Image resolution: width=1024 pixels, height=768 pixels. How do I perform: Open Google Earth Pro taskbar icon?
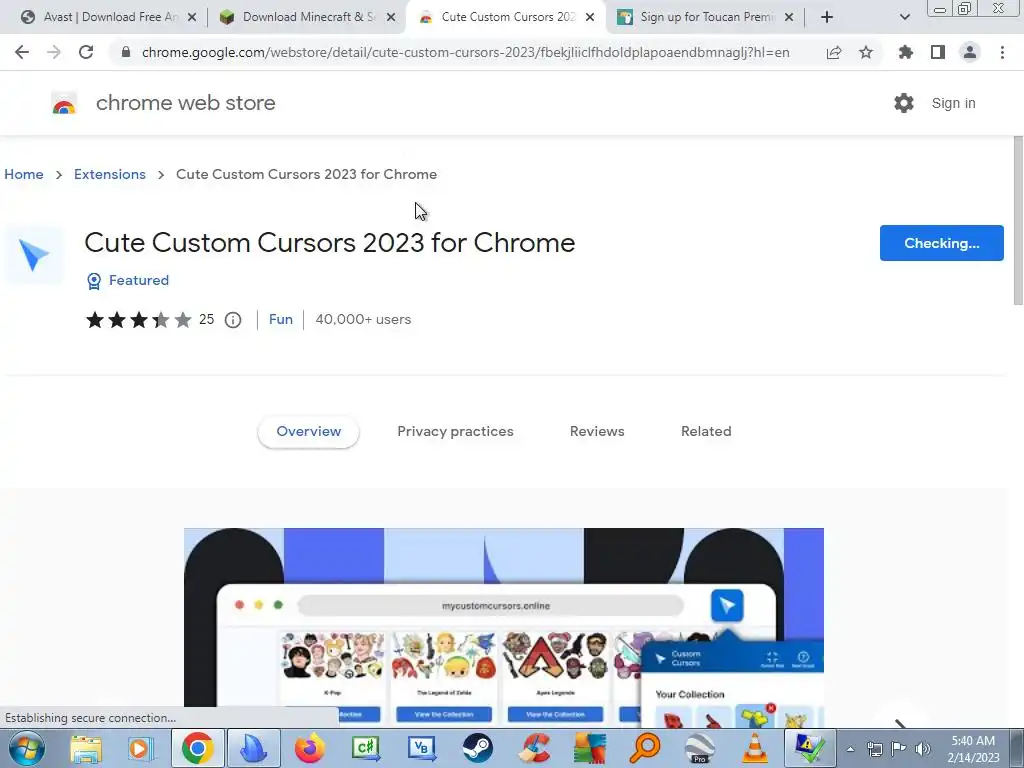coord(700,748)
